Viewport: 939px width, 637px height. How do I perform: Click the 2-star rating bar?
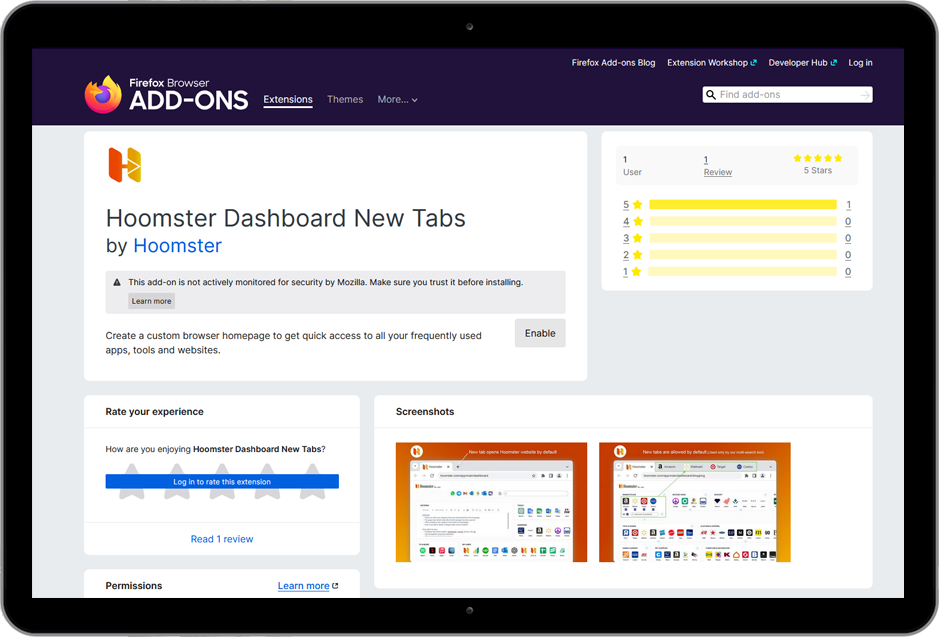743,255
